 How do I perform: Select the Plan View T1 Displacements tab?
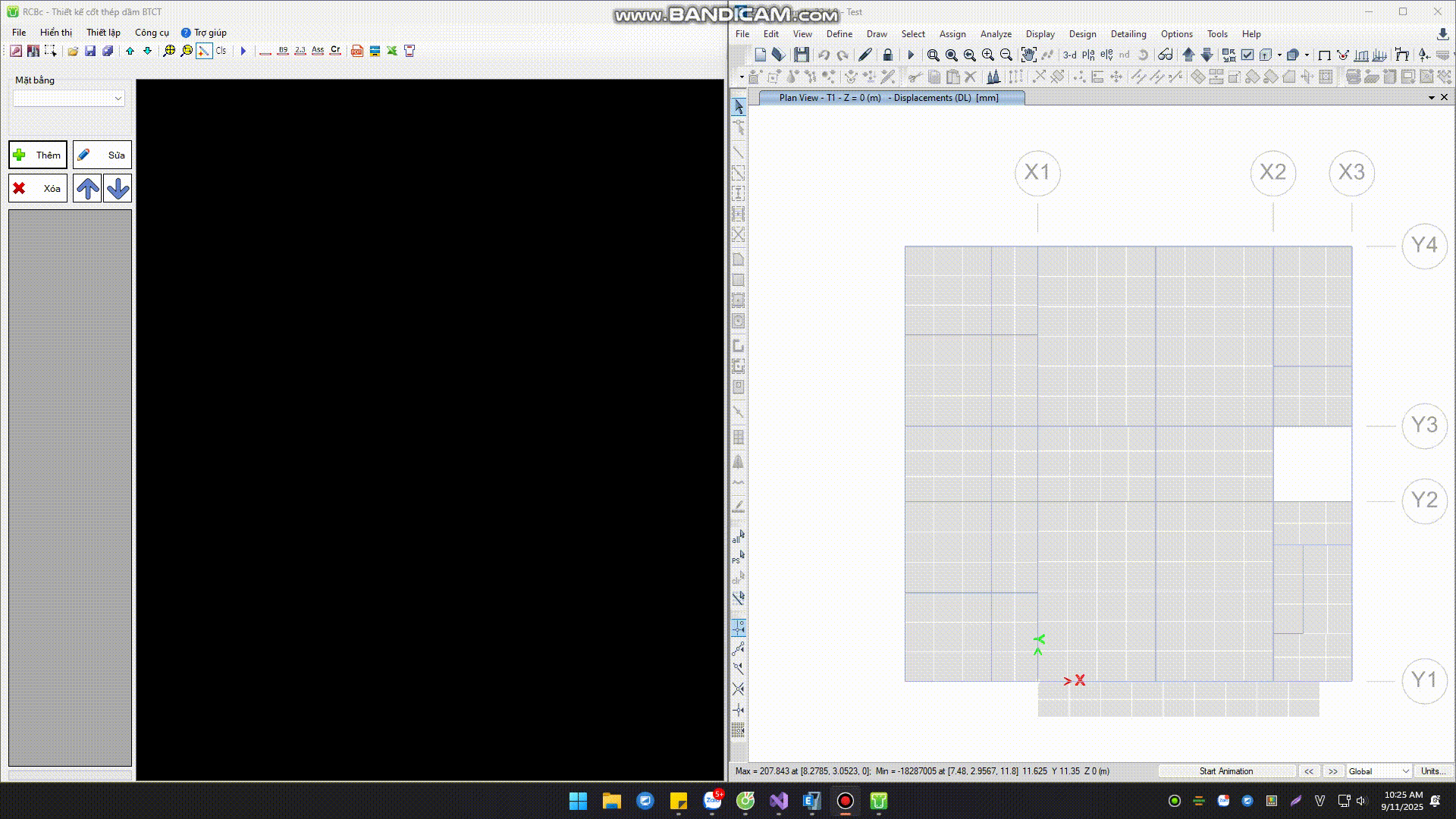(x=892, y=98)
